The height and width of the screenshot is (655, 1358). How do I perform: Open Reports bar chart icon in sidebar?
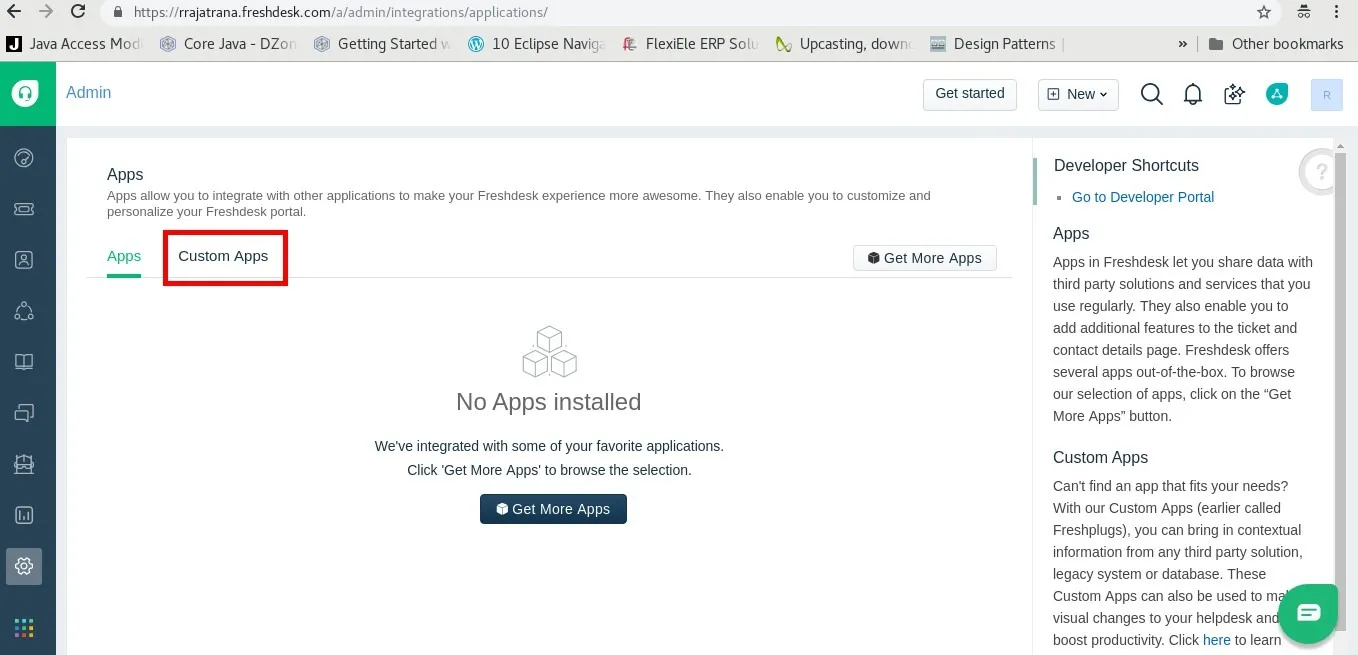pos(24,515)
